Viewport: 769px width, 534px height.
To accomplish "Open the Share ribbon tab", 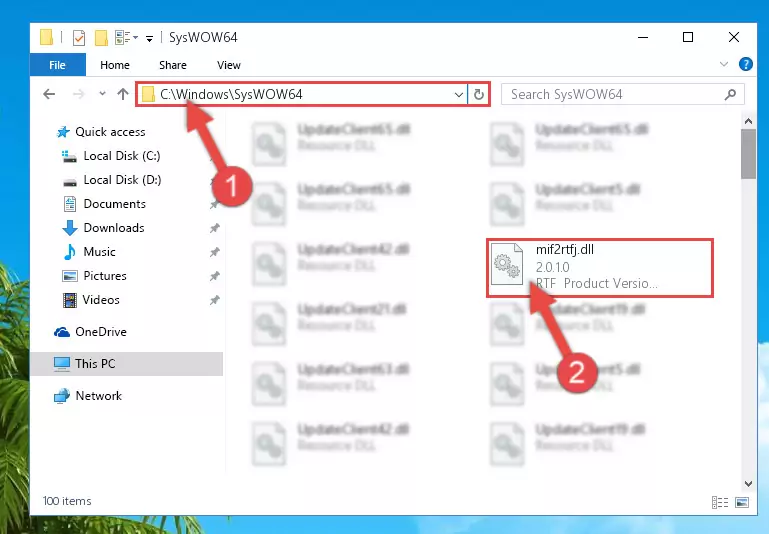I will pyautogui.click(x=173, y=65).
